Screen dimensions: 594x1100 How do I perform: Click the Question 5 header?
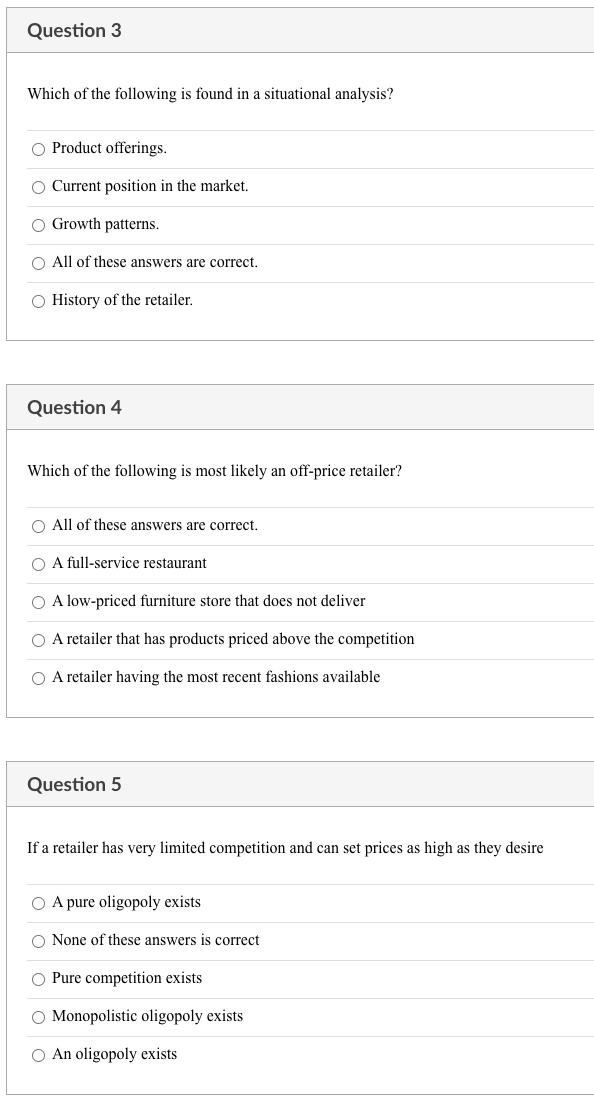point(74,784)
